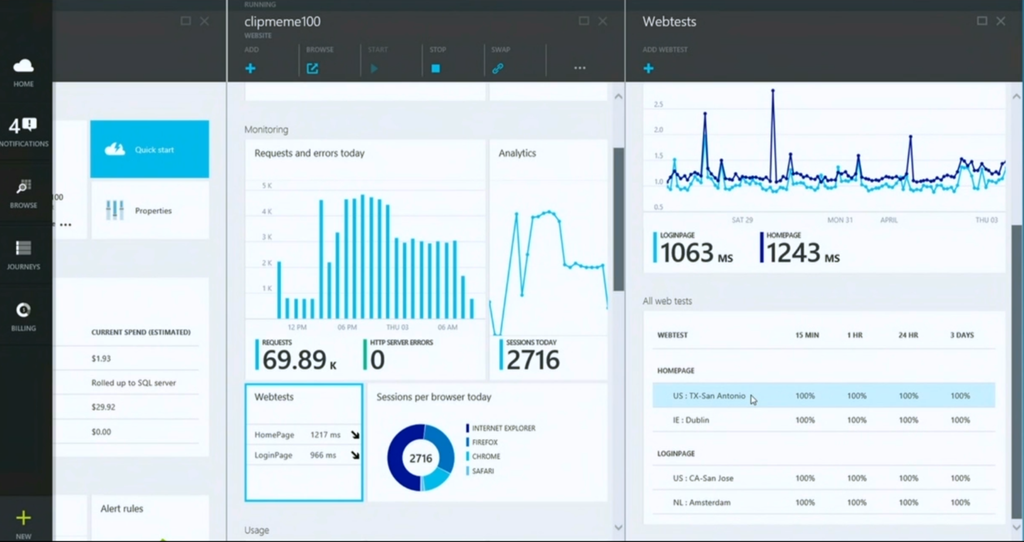The height and width of the screenshot is (542, 1024).
Task: Click the Swap toolbar icon
Action: coord(497,68)
